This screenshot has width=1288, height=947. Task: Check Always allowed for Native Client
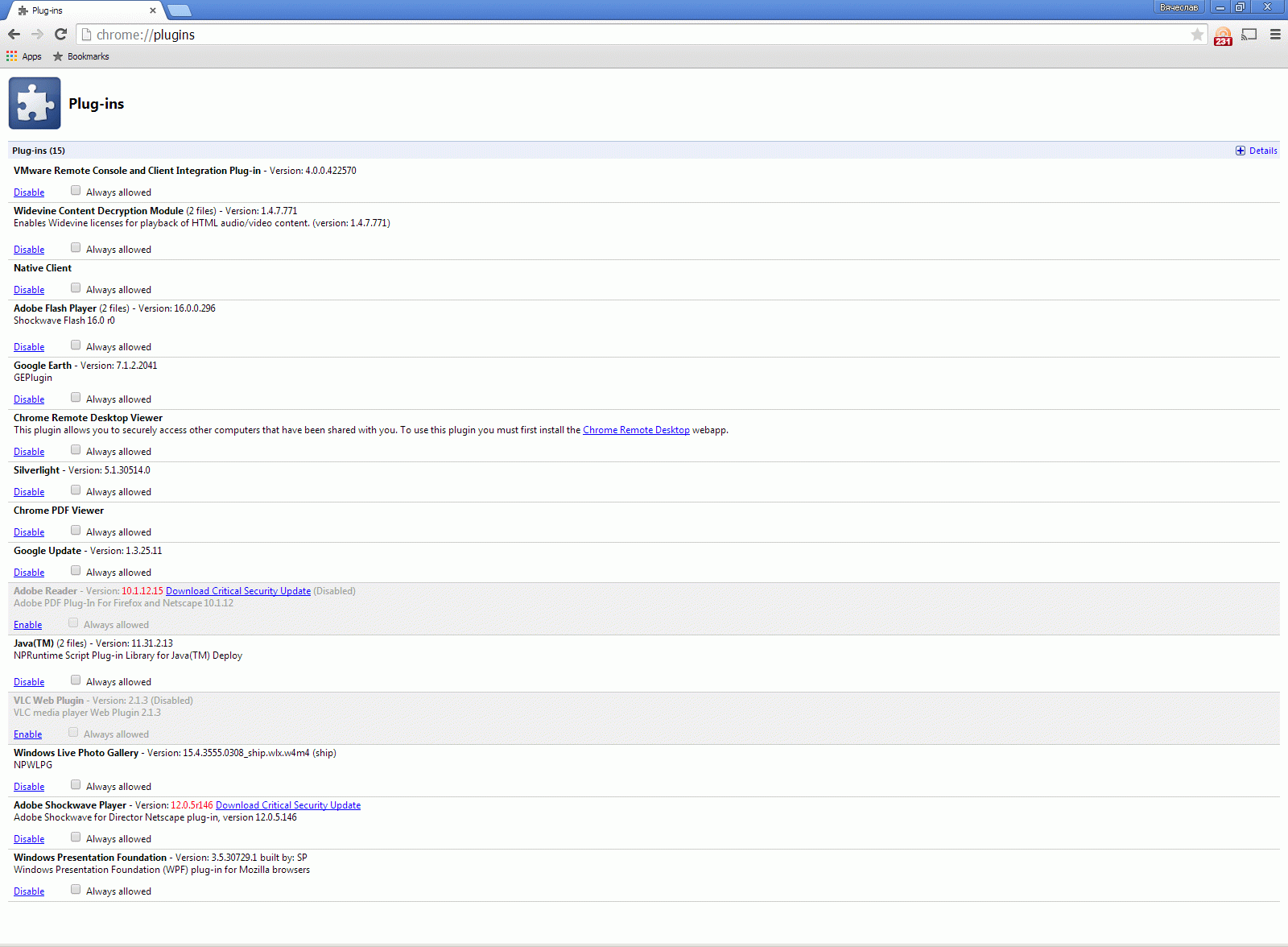(76, 288)
